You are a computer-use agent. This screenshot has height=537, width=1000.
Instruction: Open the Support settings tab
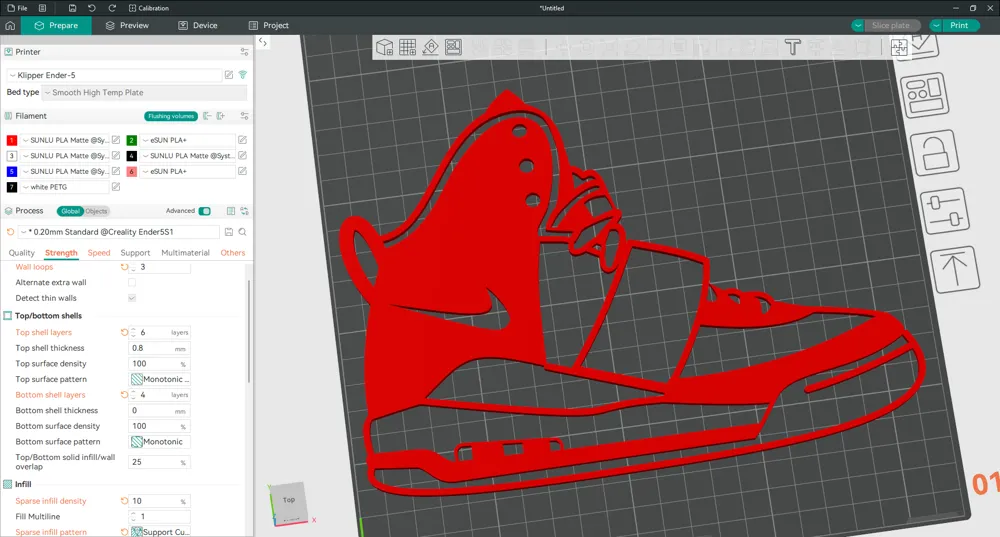pyautogui.click(x=135, y=253)
